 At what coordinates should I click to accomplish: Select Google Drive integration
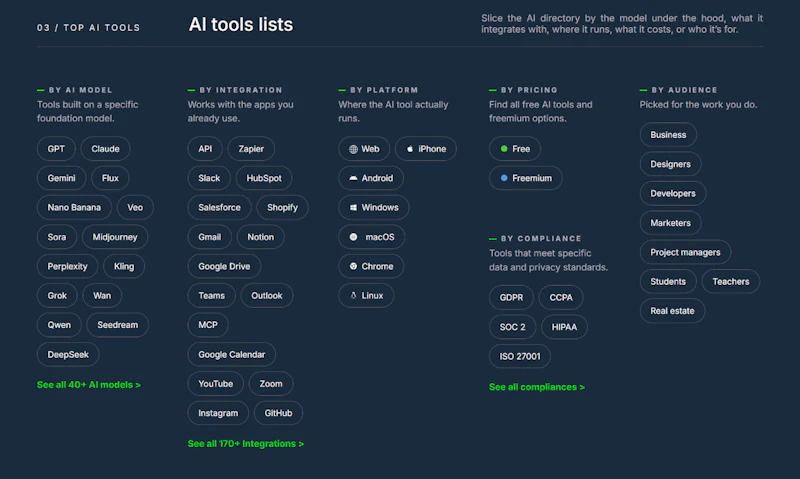tap(224, 266)
